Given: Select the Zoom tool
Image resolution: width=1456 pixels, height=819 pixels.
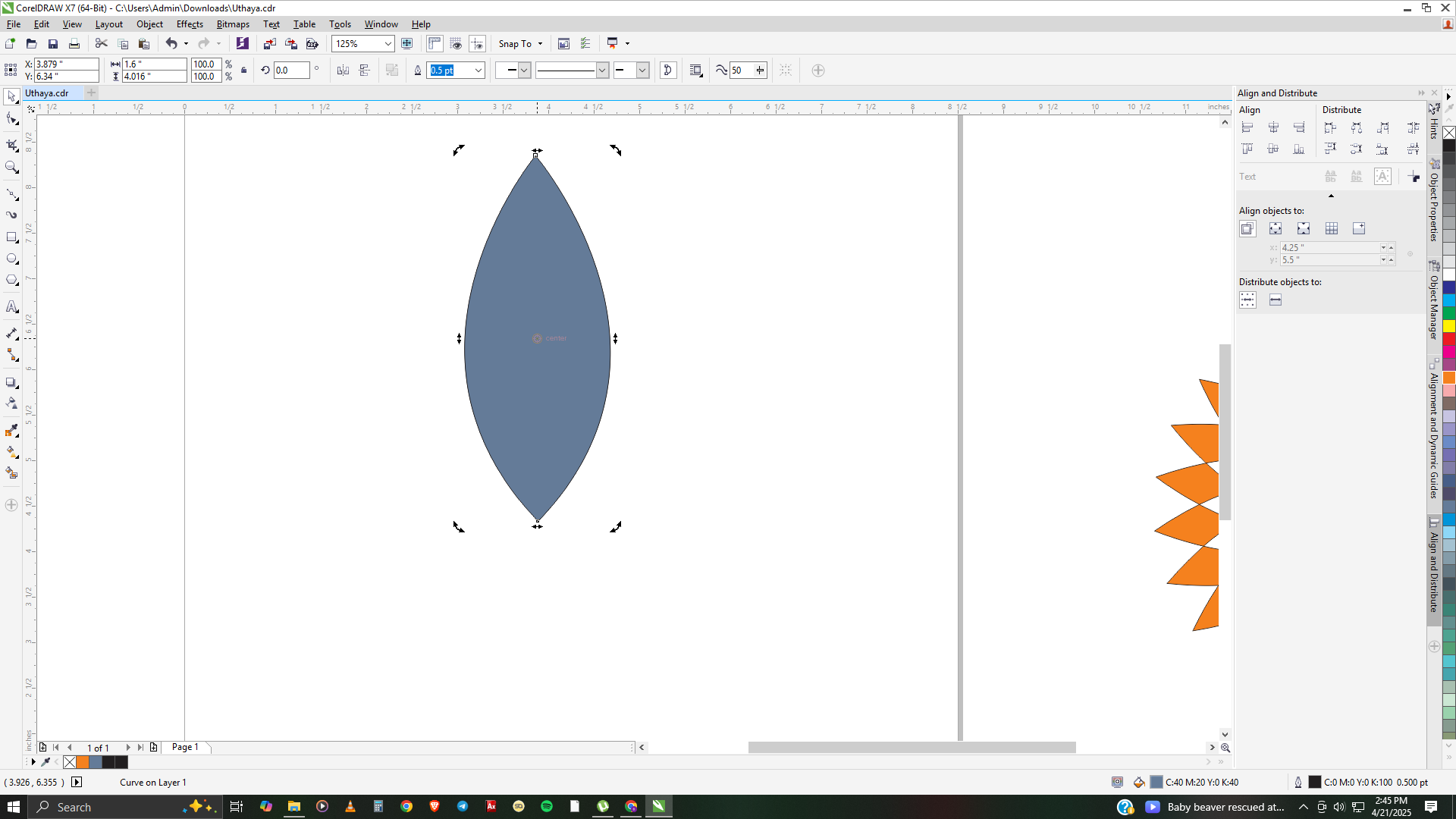Looking at the screenshot, I should click(11, 167).
